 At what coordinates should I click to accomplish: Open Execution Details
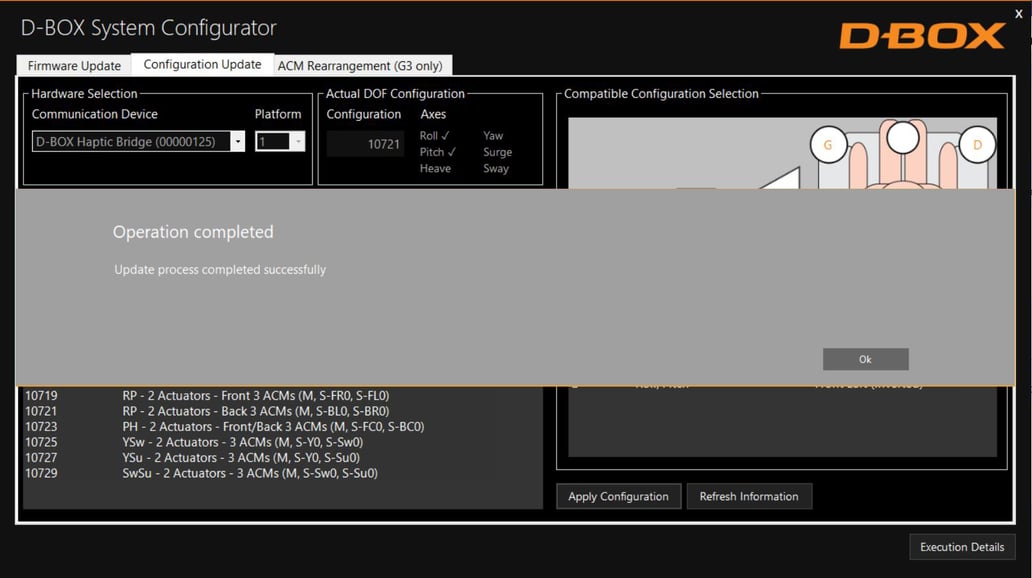click(962, 547)
